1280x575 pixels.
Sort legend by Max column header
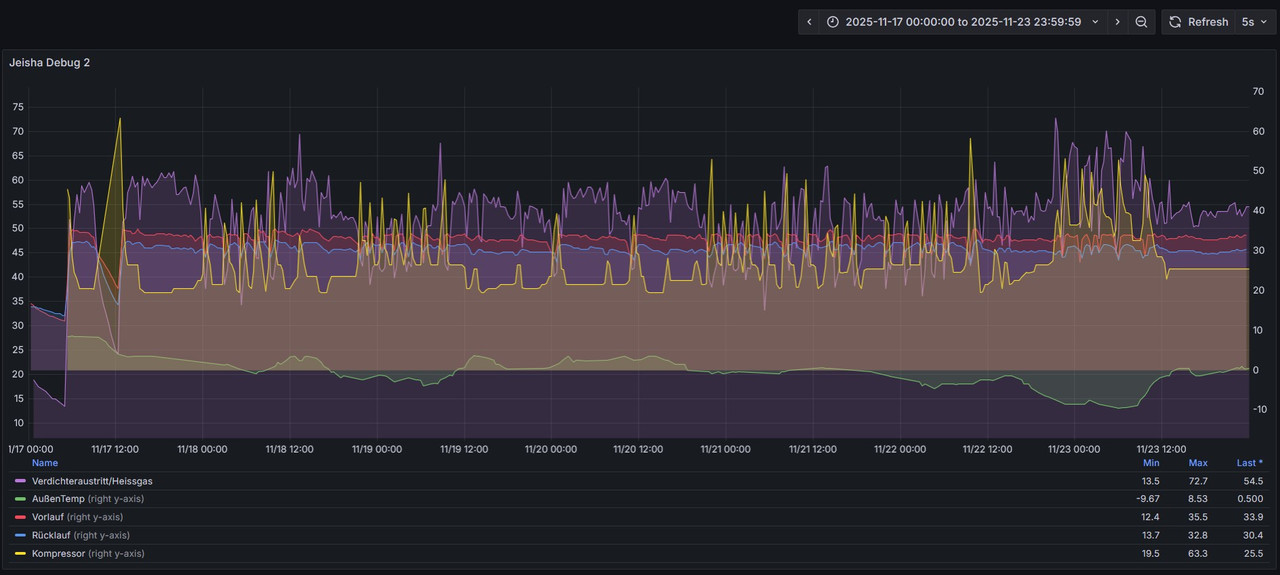pyautogui.click(x=1198, y=463)
